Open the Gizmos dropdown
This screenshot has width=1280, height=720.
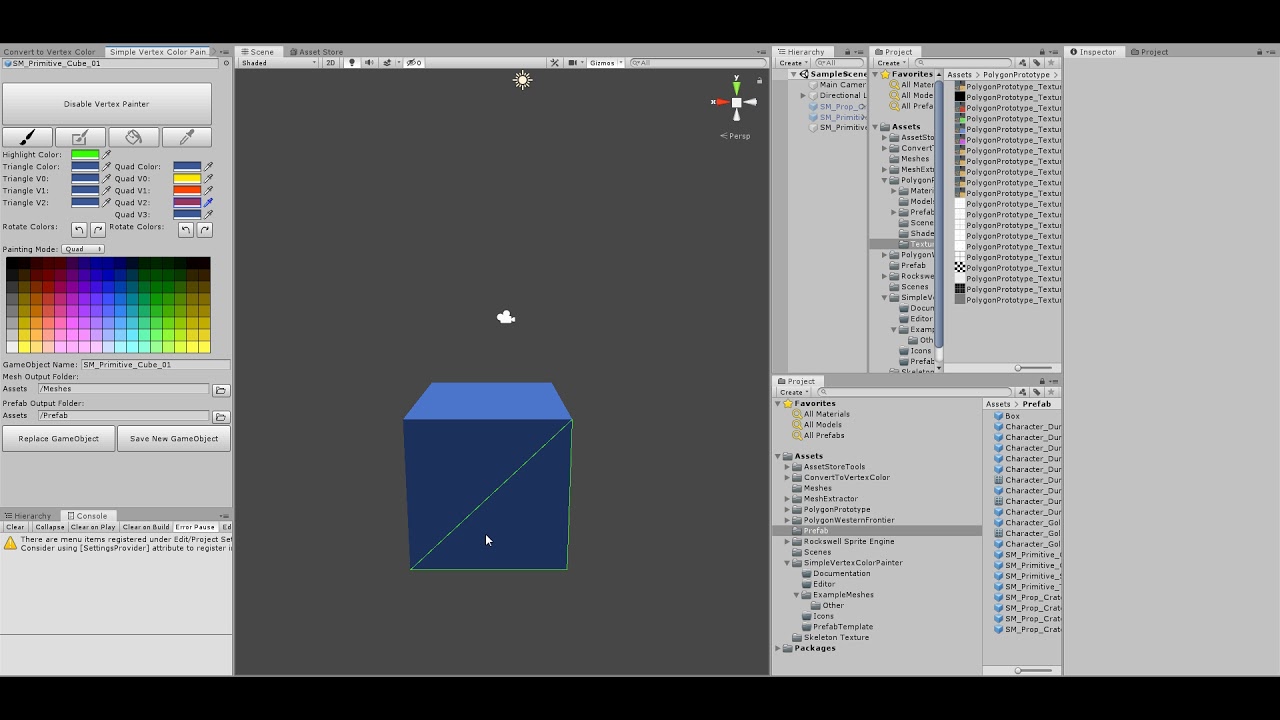tap(606, 63)
